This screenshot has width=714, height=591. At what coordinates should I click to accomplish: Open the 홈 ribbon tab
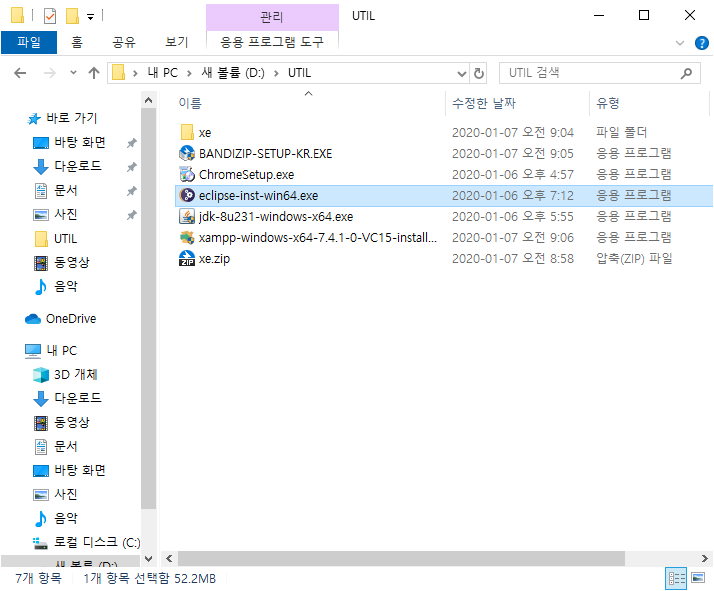click(76, 42)
